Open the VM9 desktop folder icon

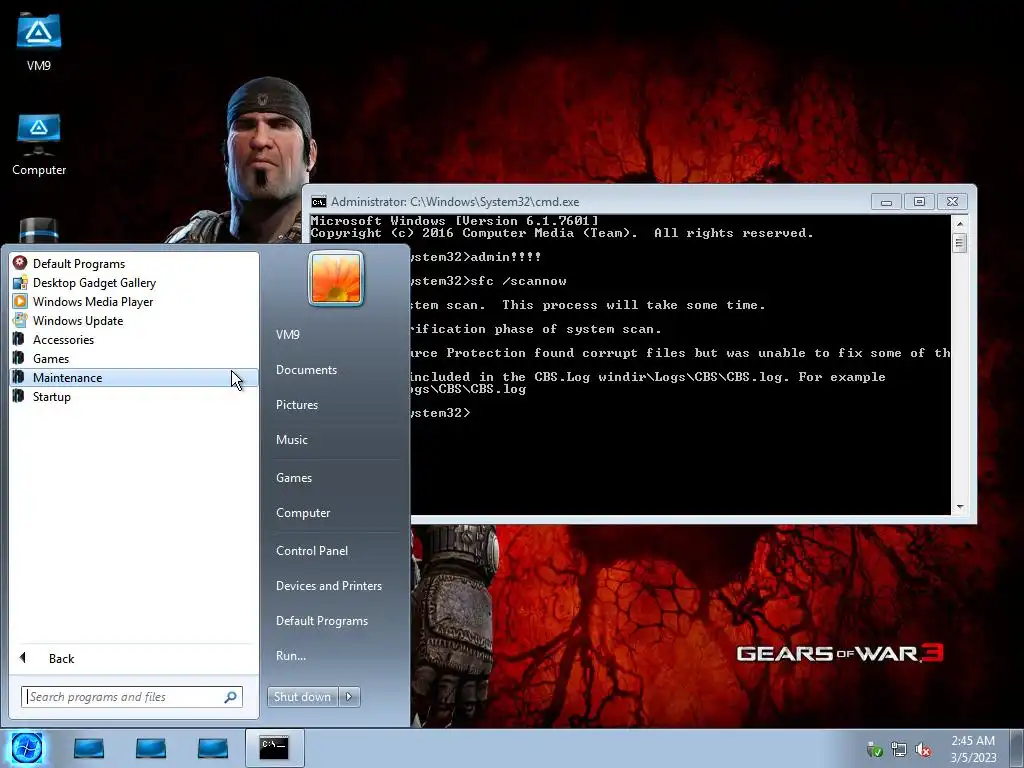[39, 32]
